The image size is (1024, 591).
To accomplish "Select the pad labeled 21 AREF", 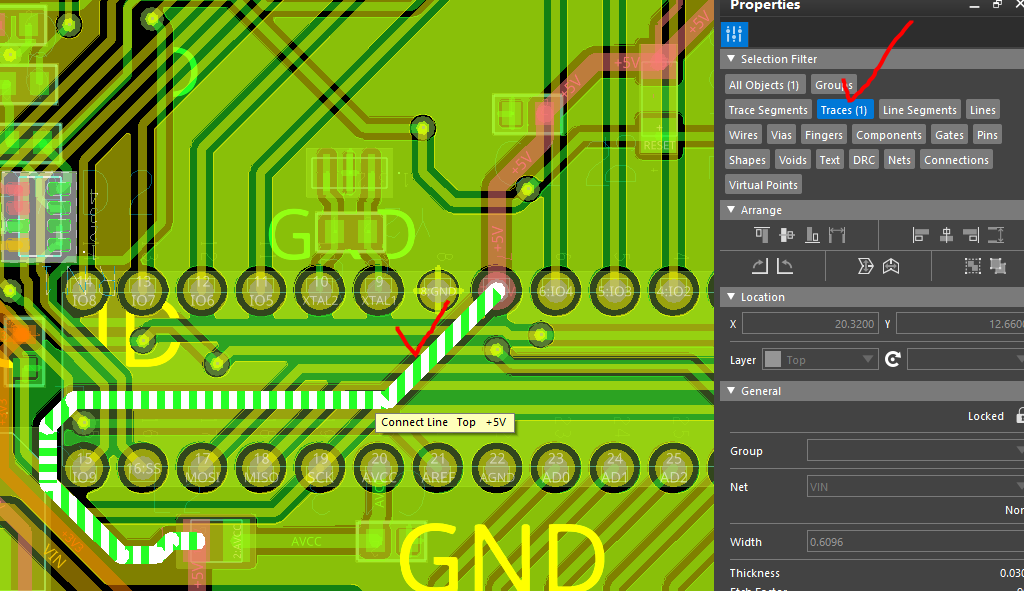I will tap(438, 468).
